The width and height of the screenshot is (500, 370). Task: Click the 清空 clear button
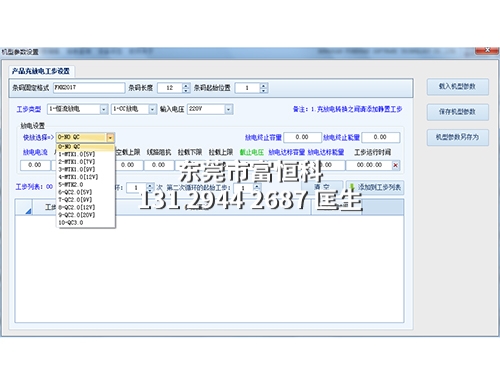click(322, 187)
